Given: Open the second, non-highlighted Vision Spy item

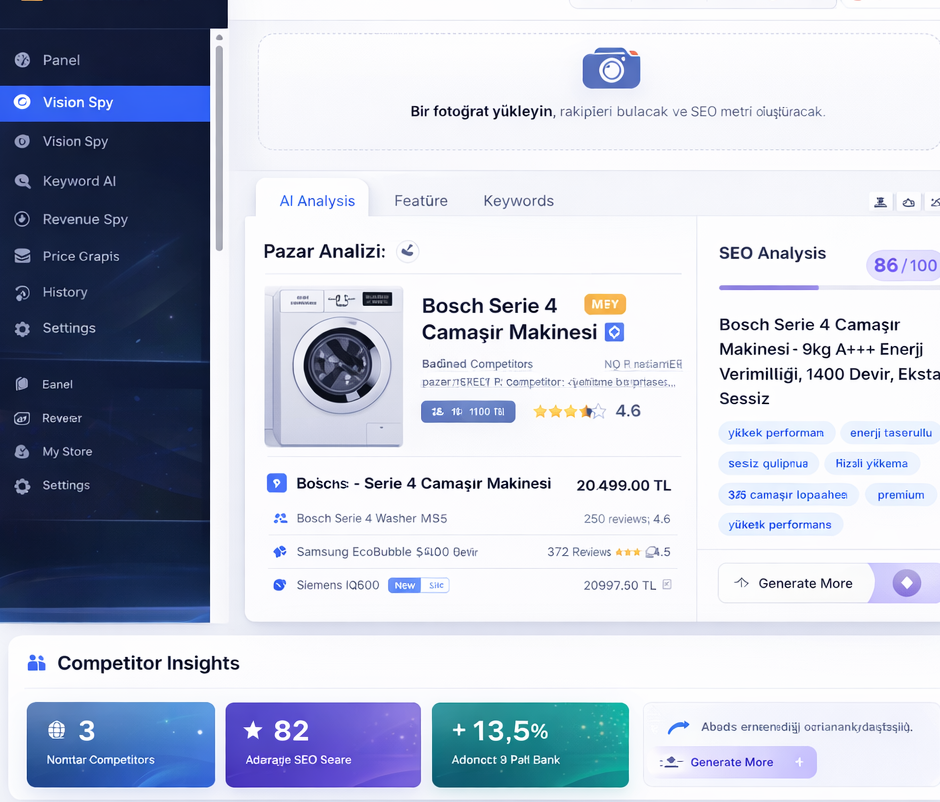Looking at the screenshot, I should pos(105,141).
